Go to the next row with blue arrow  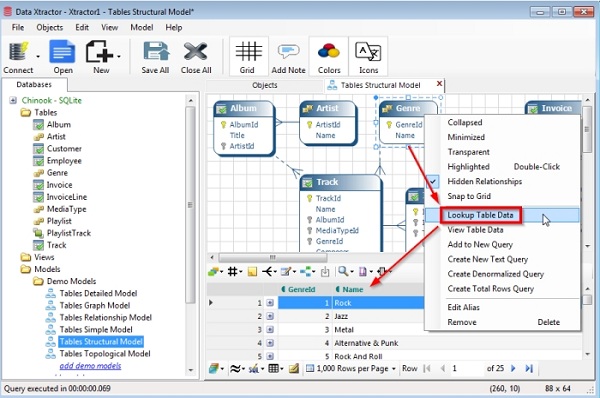point(513,369)
